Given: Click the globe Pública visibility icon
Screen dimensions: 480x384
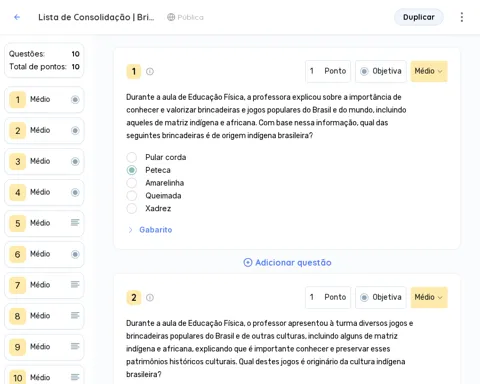Looking at the screenshot, I should [171, 17].
